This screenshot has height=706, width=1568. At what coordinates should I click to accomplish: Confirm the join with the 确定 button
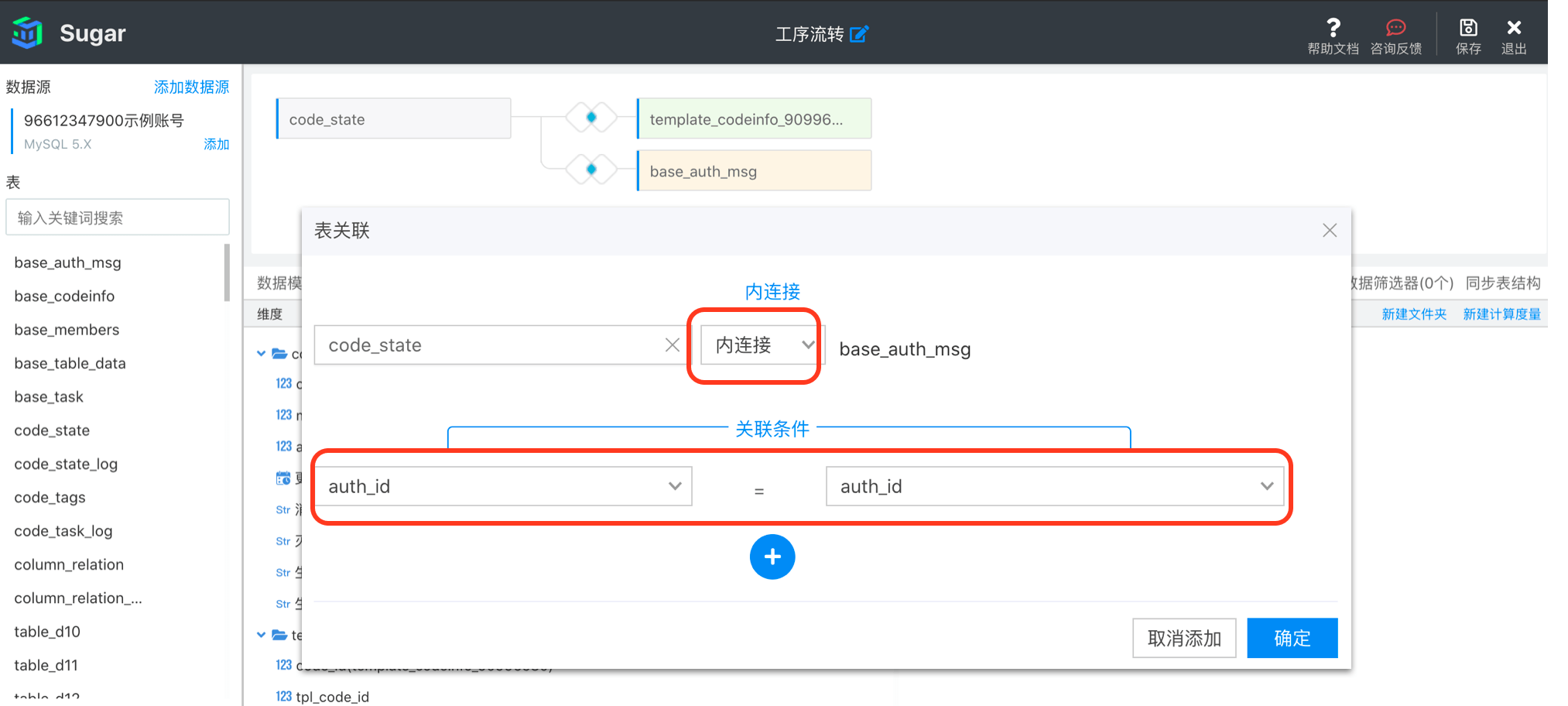coord(1292,638)
